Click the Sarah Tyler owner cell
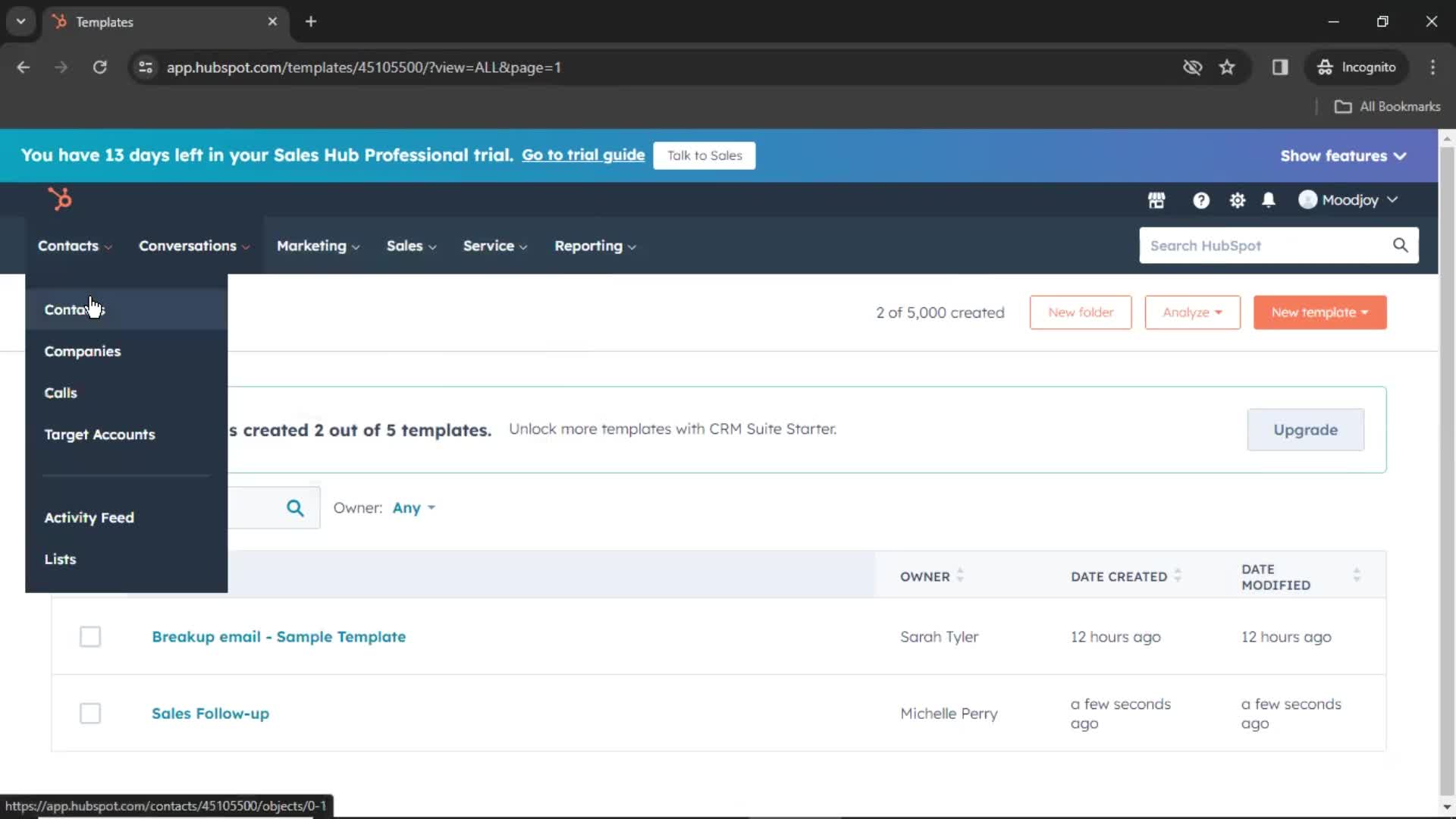 (x=940, y=637)
